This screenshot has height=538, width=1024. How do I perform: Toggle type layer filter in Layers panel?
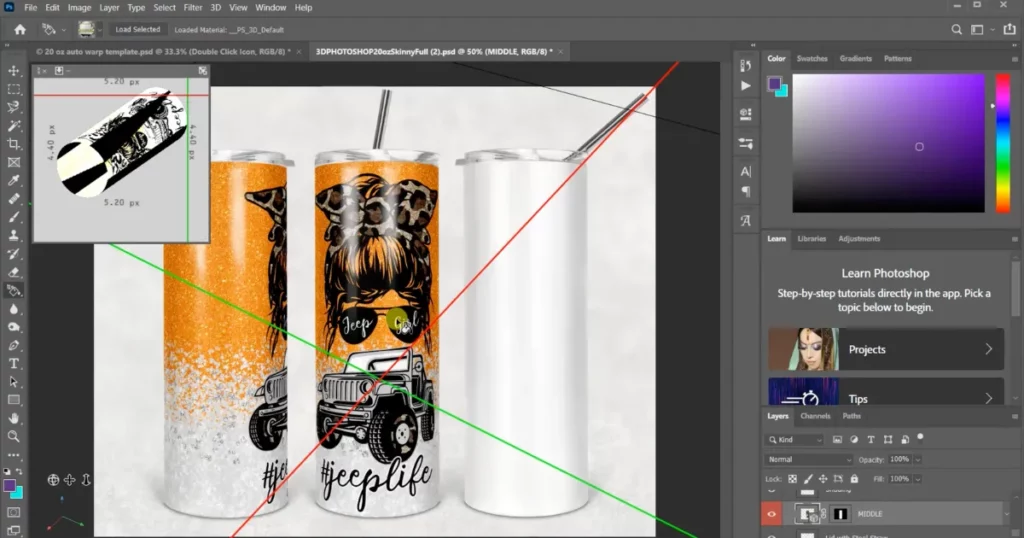pyautogui.click(x=871, y=440)
